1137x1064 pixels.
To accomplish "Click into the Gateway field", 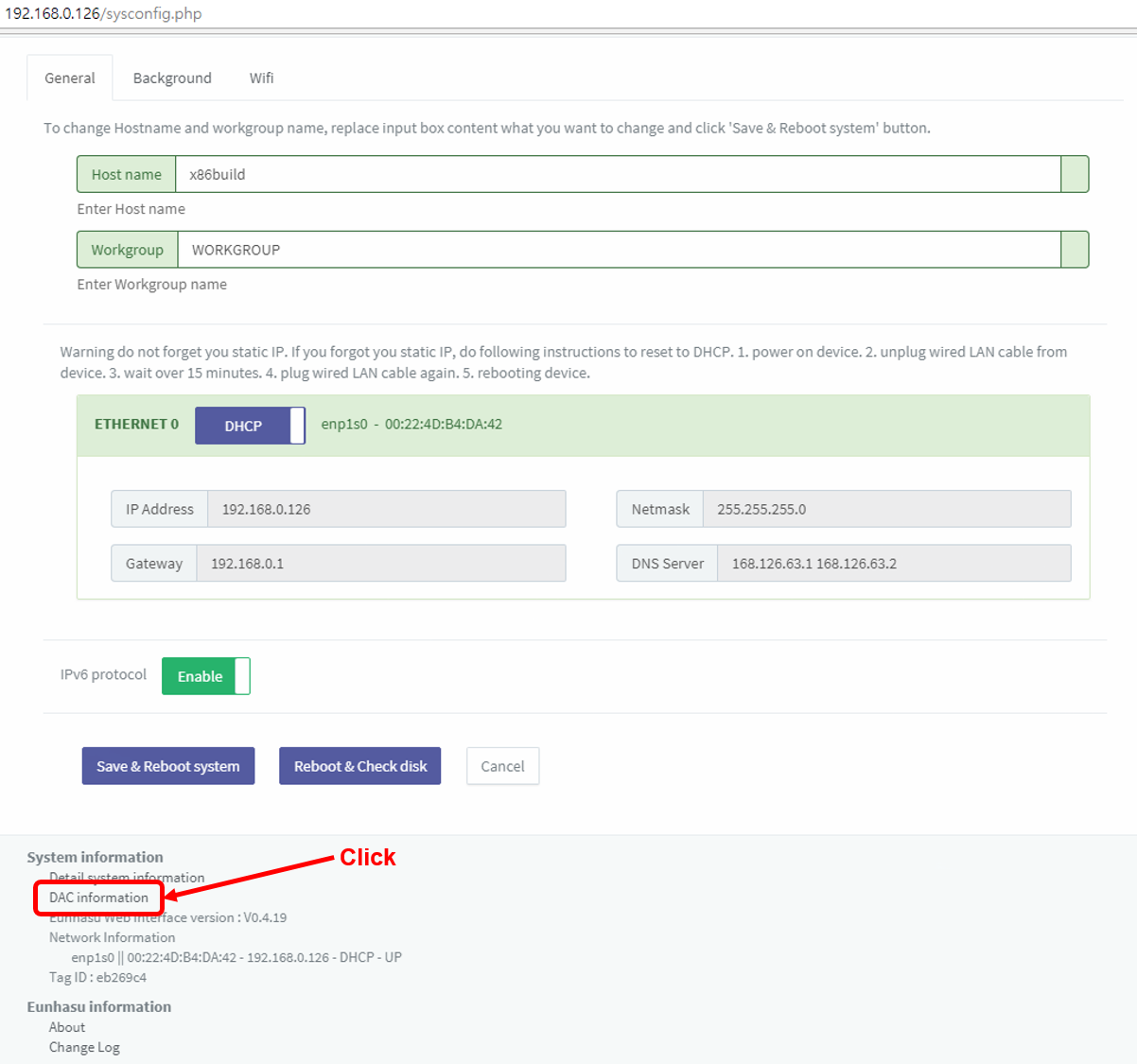I will coord(380,564).
